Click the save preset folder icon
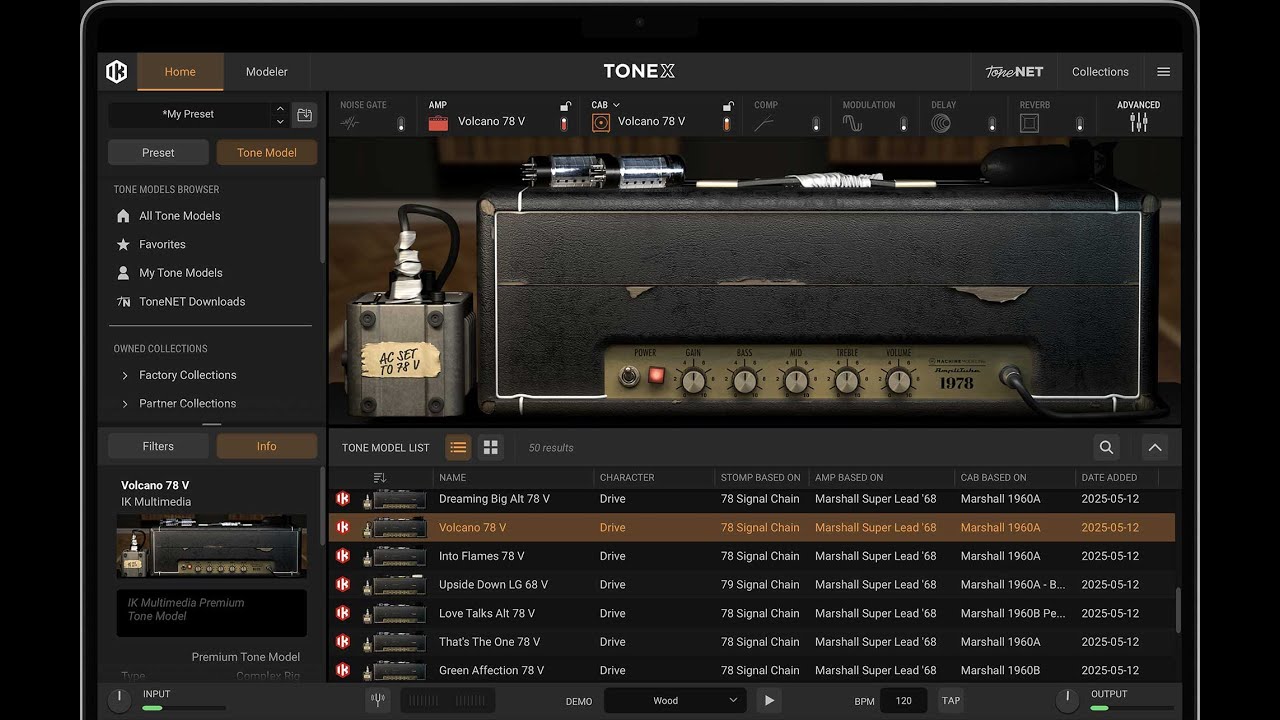 [305, 114]
